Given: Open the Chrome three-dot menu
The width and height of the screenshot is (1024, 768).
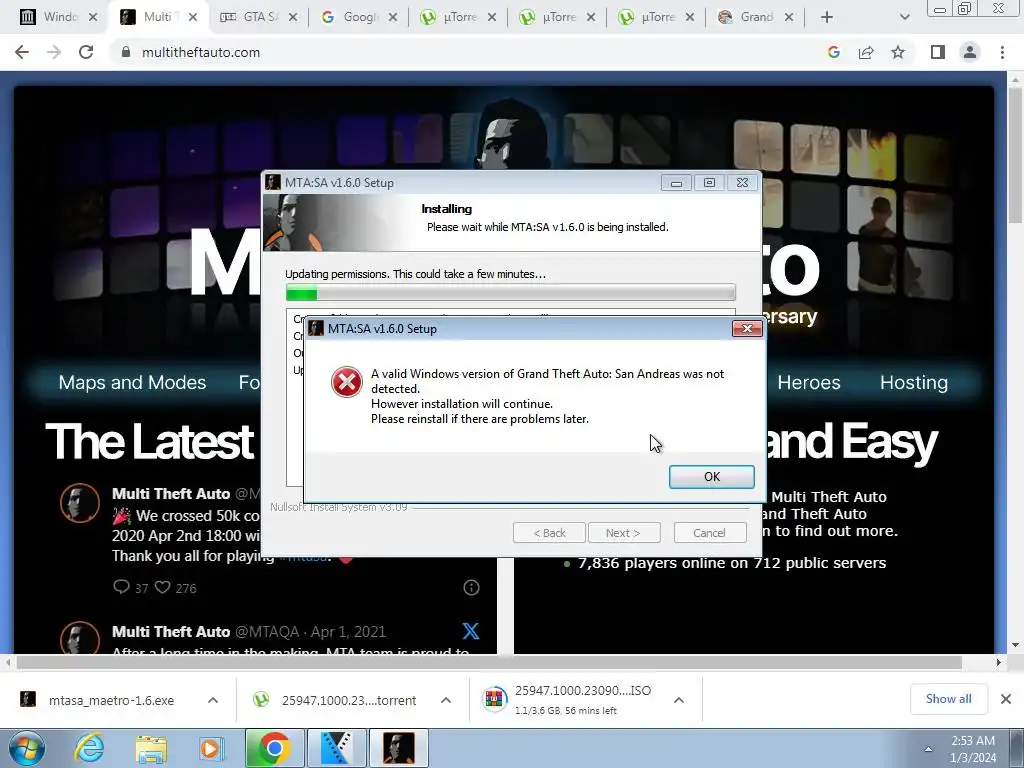Looking at the screenshot, I should pyautogui.click(x=1002, y=52).
